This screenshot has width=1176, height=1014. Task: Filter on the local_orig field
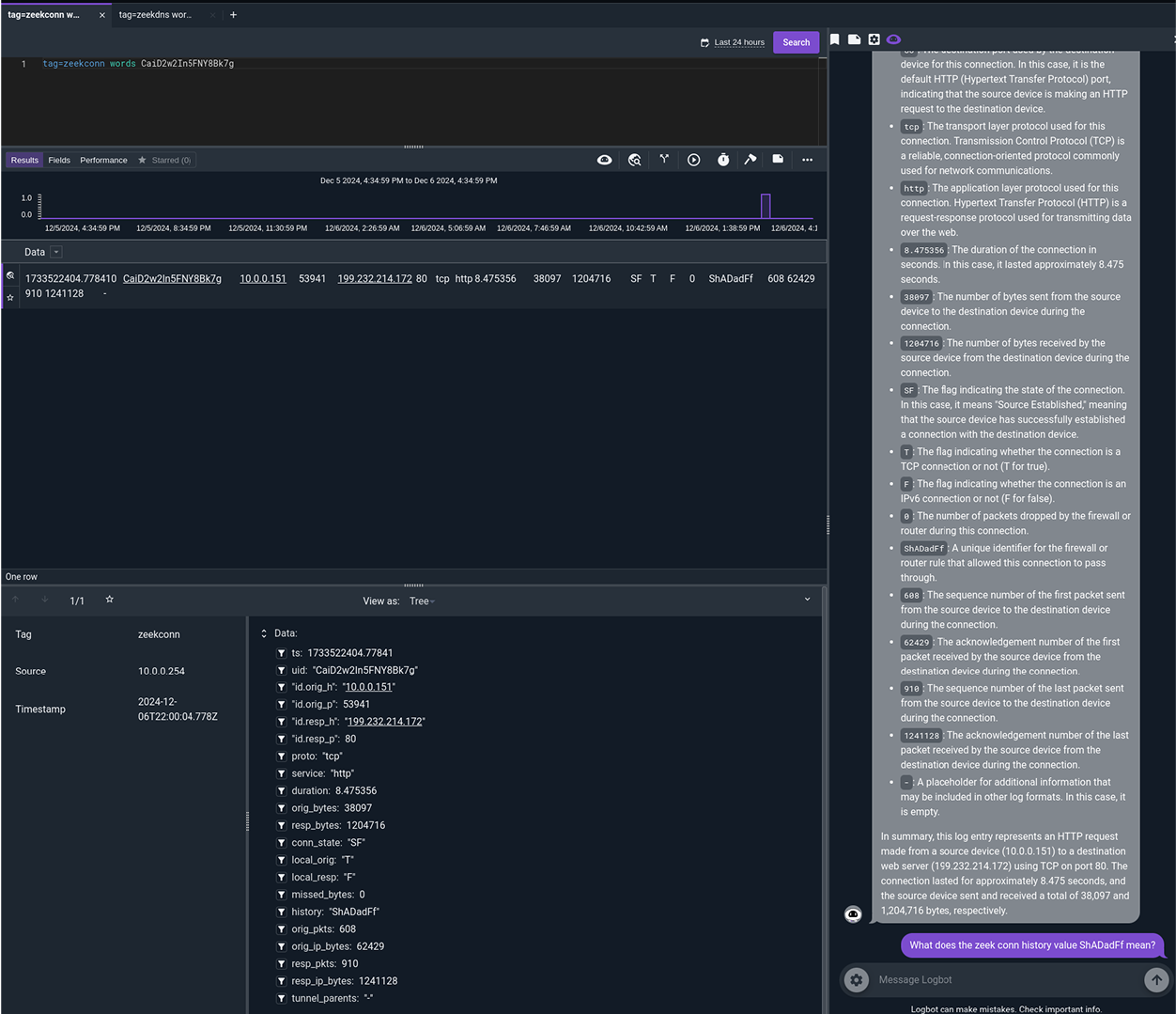pyautogui.click(x=281, y=860)
